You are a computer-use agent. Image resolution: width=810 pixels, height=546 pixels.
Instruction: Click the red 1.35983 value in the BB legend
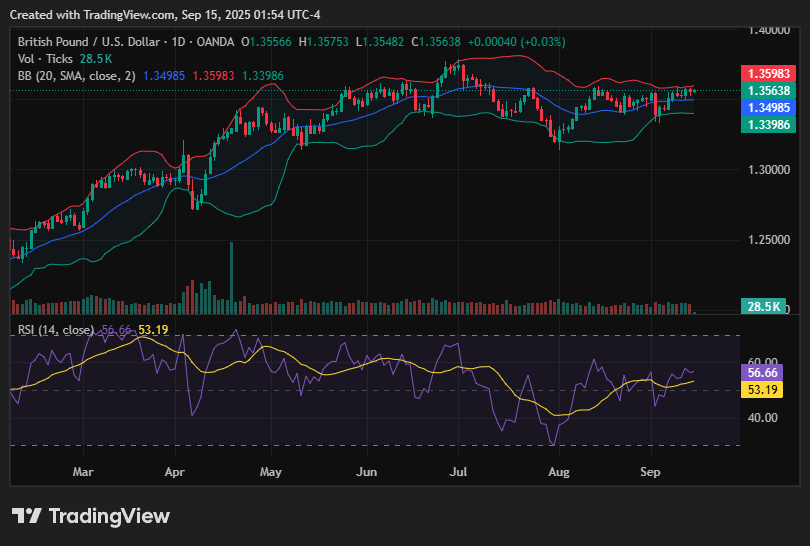(x=213, y=76)
